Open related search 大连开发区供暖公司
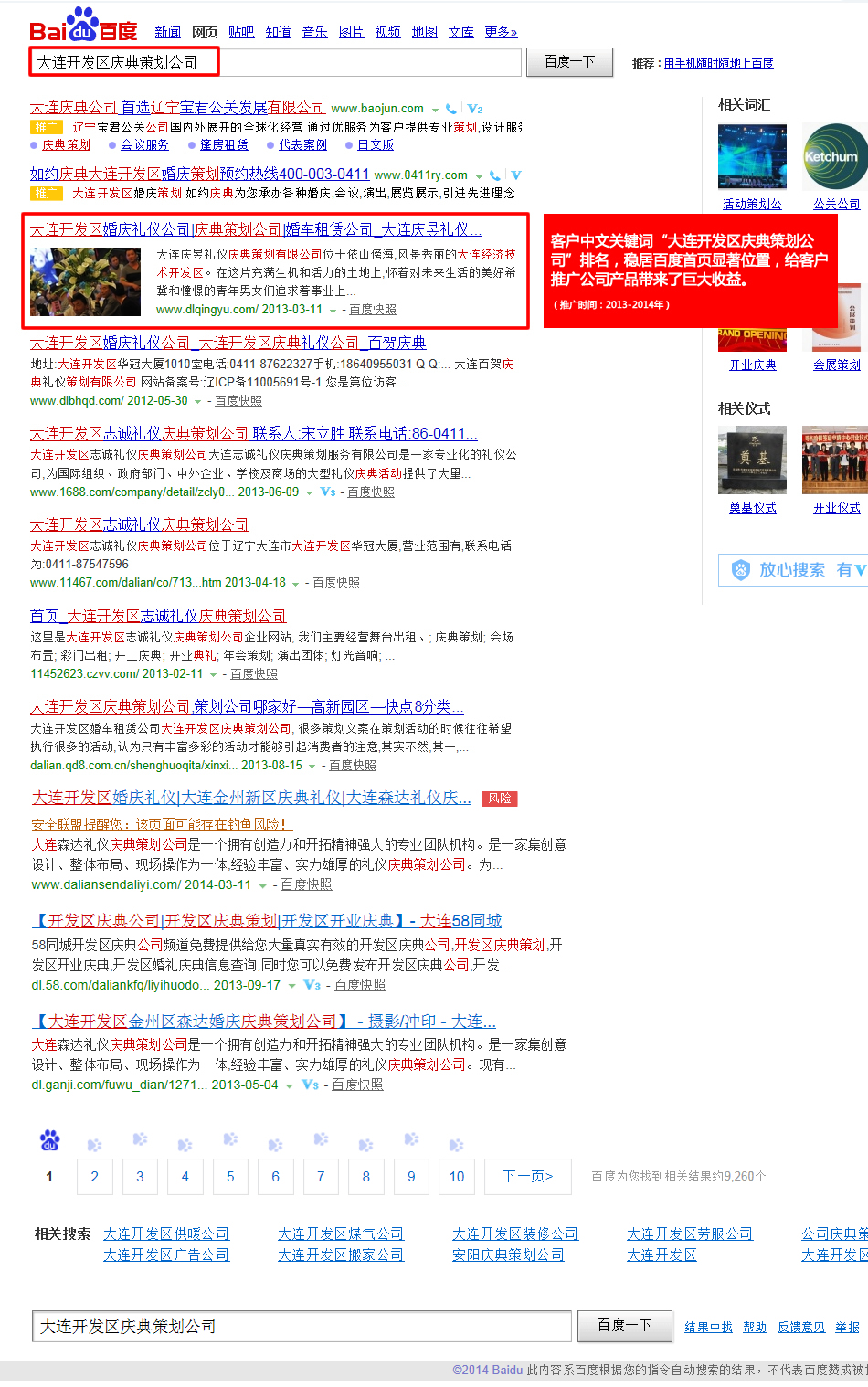The image size is (868, 1387). 166,1233
